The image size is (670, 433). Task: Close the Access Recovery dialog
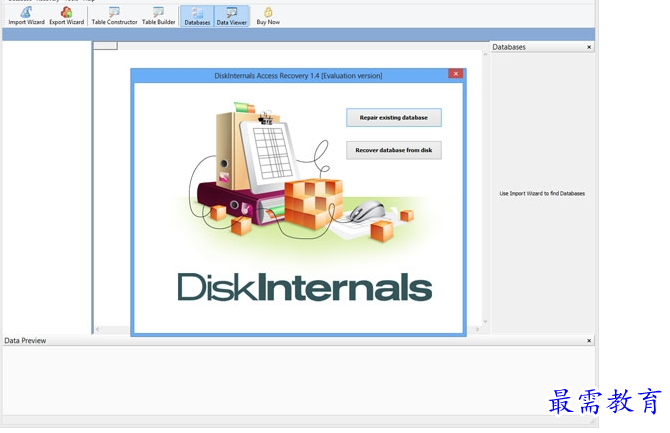[x=455, y=74]
